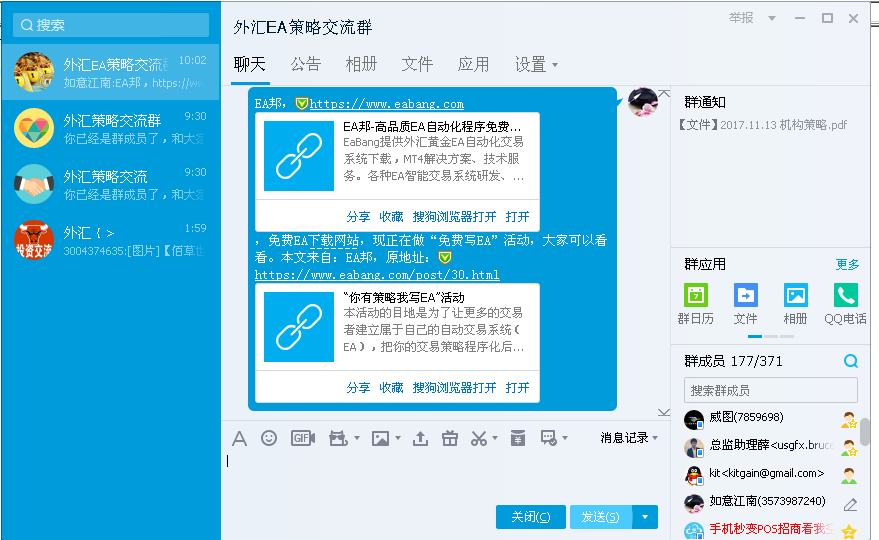Click the chat scroll down arrow
Screen dimensions: 879x540
664,413
